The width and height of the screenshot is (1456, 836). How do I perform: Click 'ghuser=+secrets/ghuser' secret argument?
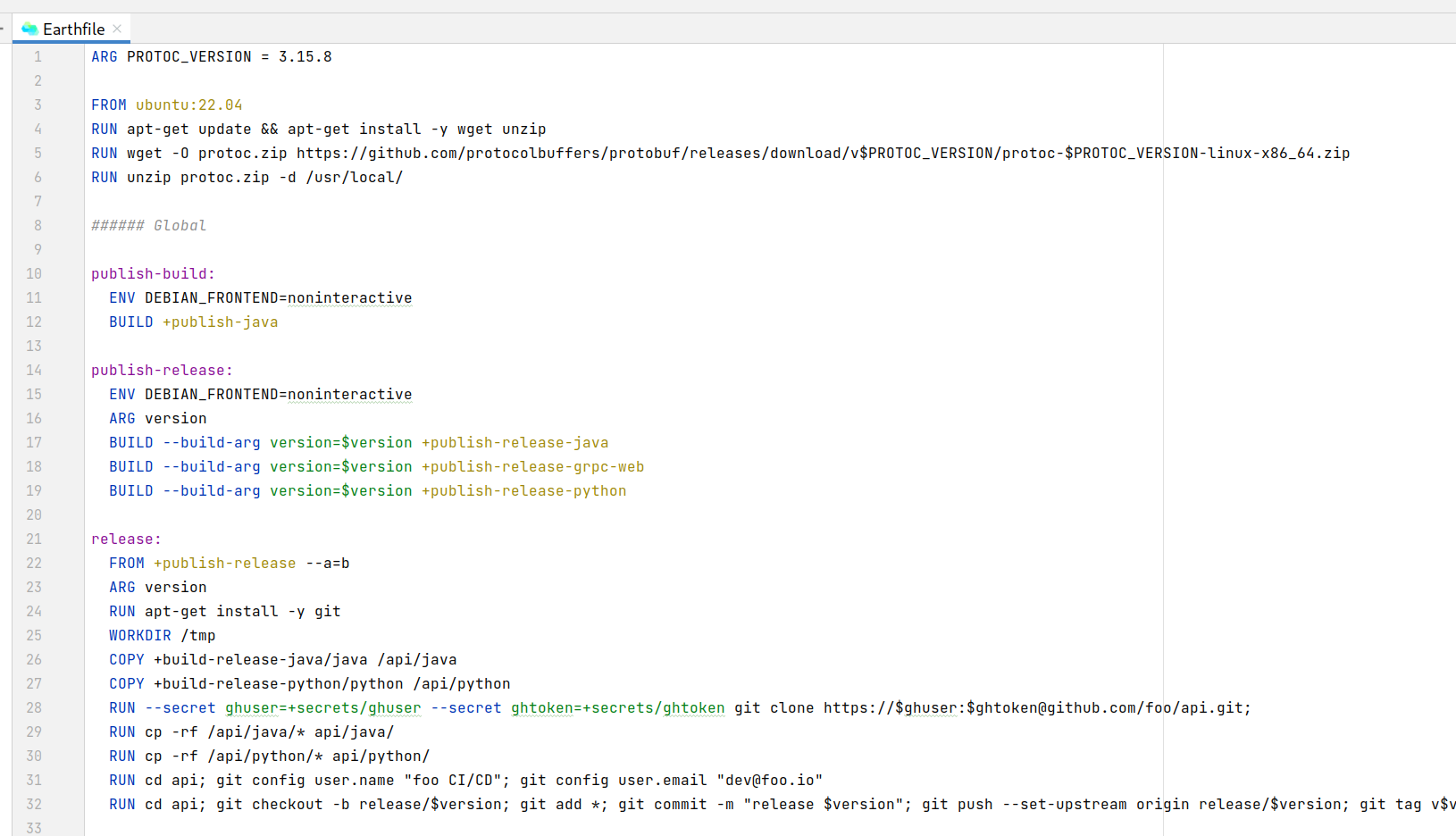click(323, 707)
